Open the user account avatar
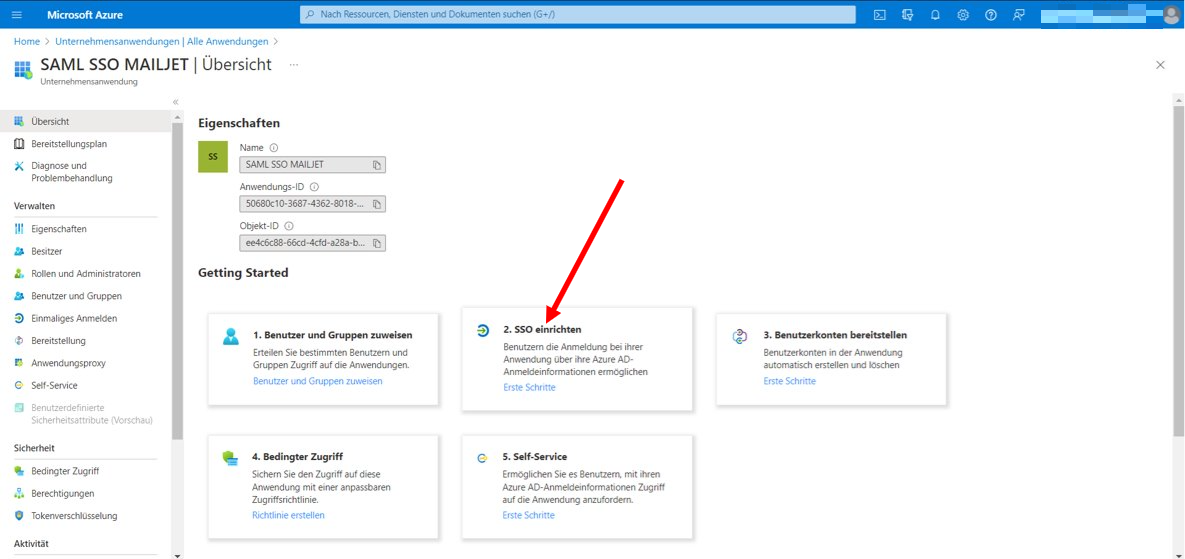The width and height of the screenshot is (1185, 559). coord(1171,14)
